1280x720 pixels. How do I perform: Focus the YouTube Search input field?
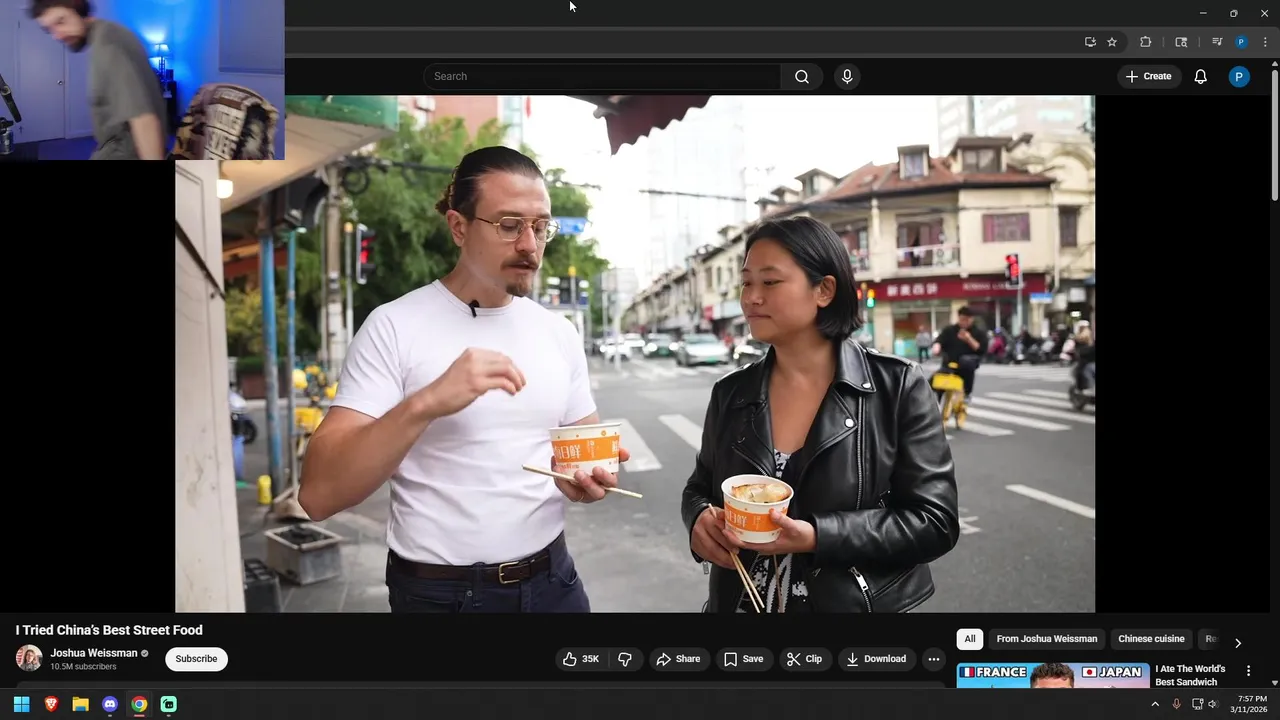(x=603, y=77)
